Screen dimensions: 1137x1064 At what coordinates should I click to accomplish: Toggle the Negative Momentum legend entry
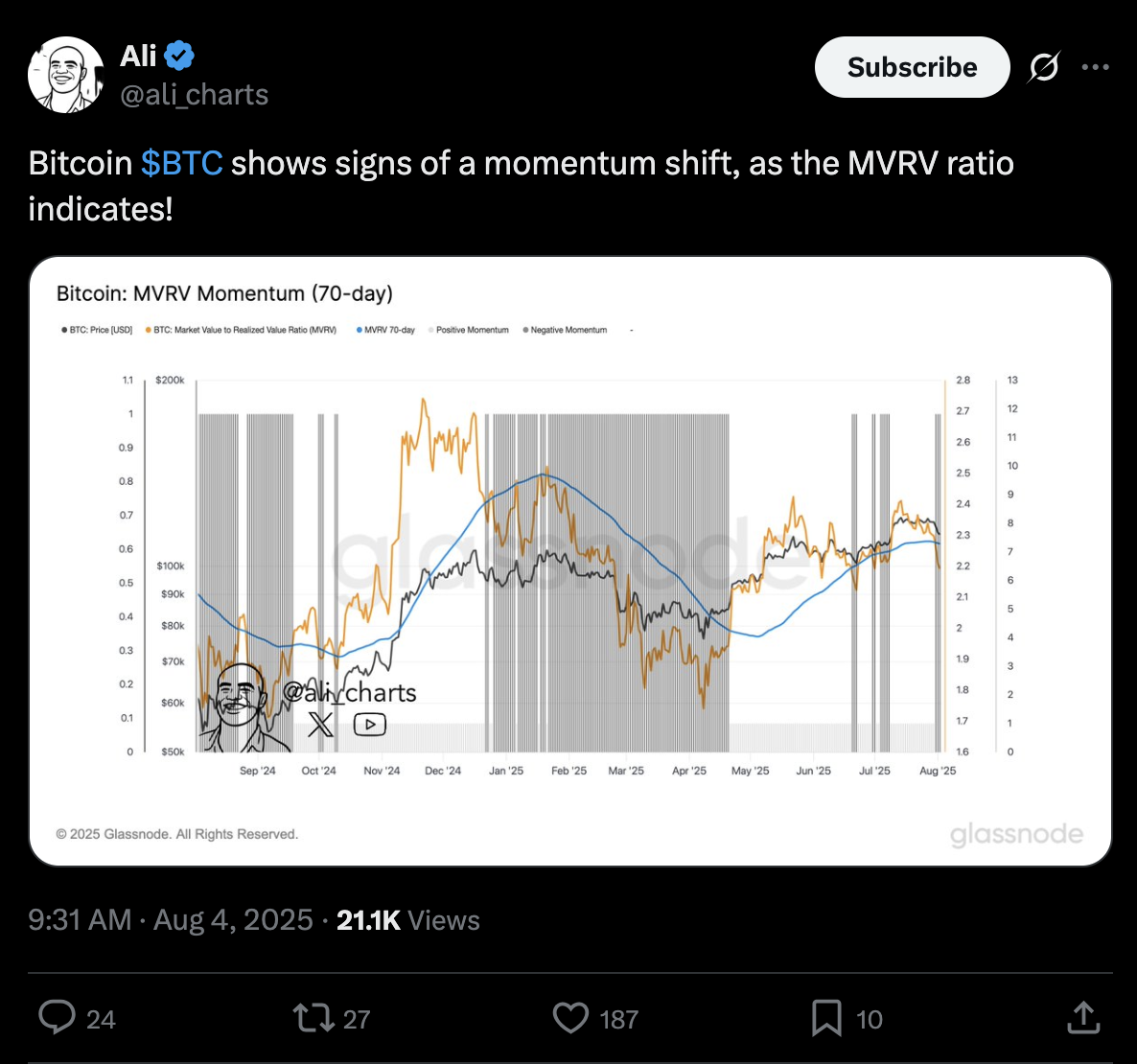point(565,330)
